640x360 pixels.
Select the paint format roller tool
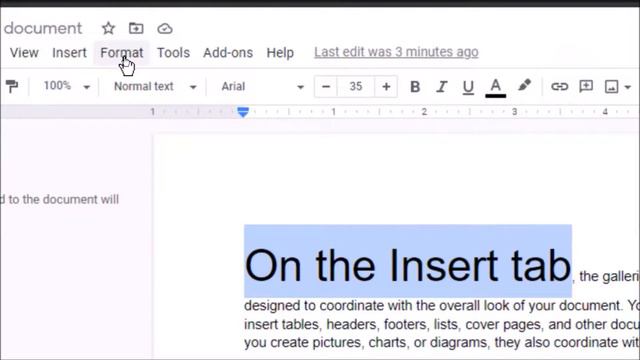pos(12,87)
